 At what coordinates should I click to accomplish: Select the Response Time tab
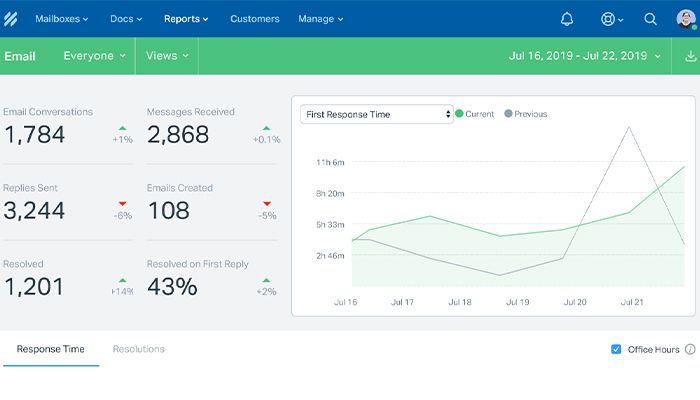click(50, 349)
